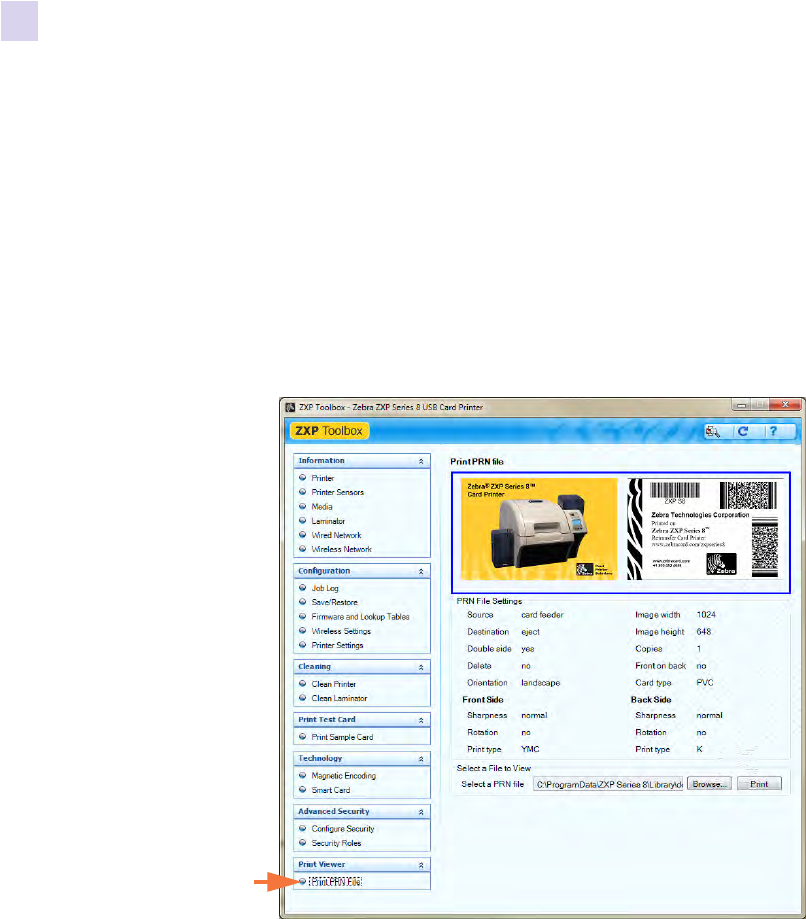This screenshot has height=919, width=806.
Task: Open Firmware and Lookup Tables
Action: [x=361, y=617]
